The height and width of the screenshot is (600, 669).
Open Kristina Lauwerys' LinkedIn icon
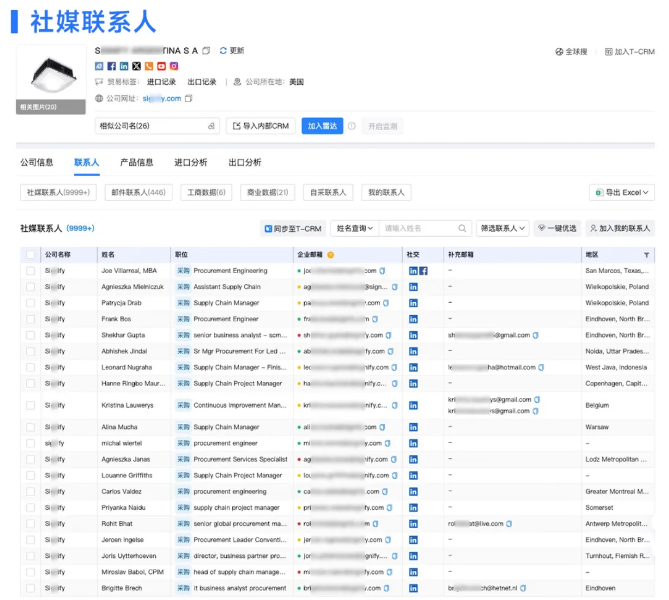click(x=413, y=405)
